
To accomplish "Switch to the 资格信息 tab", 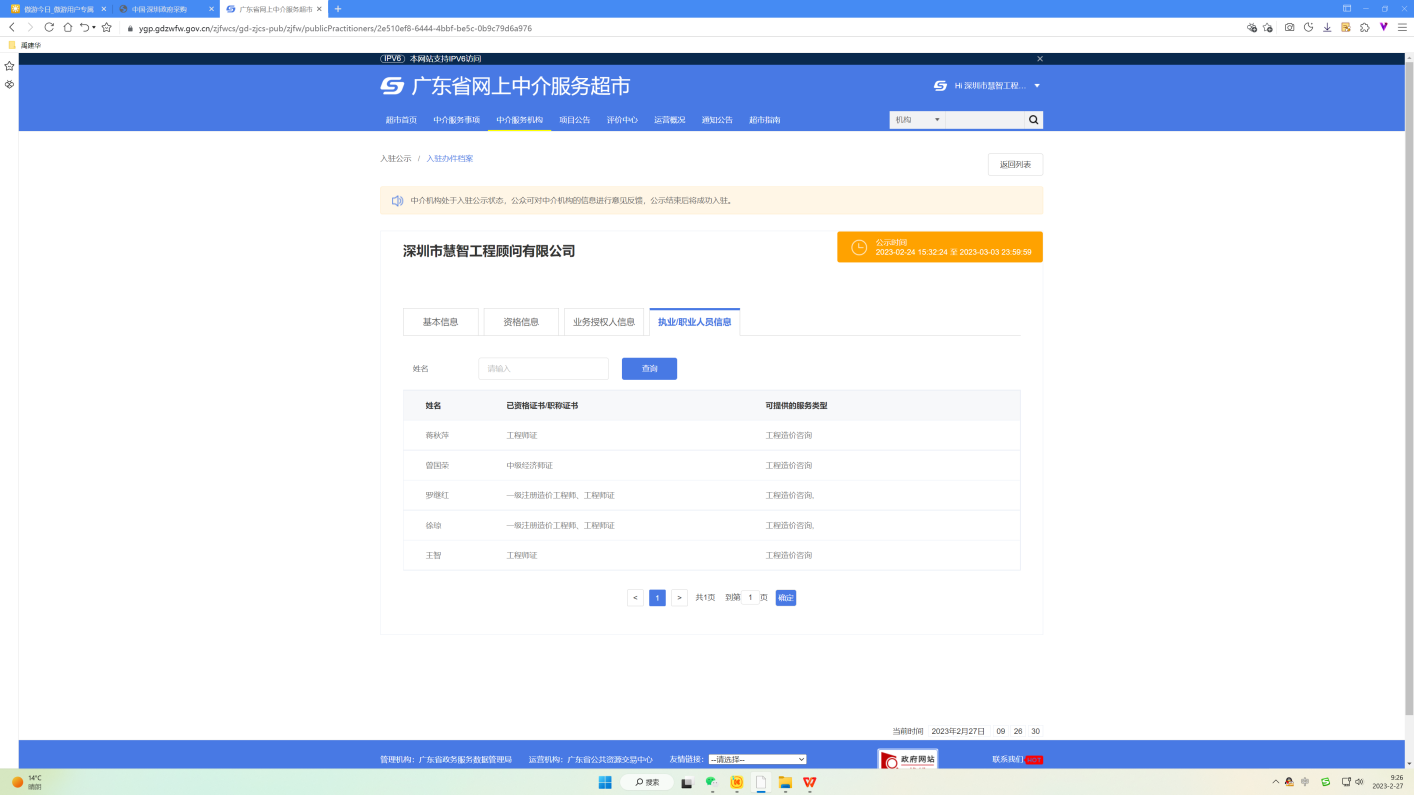I will pyautogui.click(x=521, y=322).
